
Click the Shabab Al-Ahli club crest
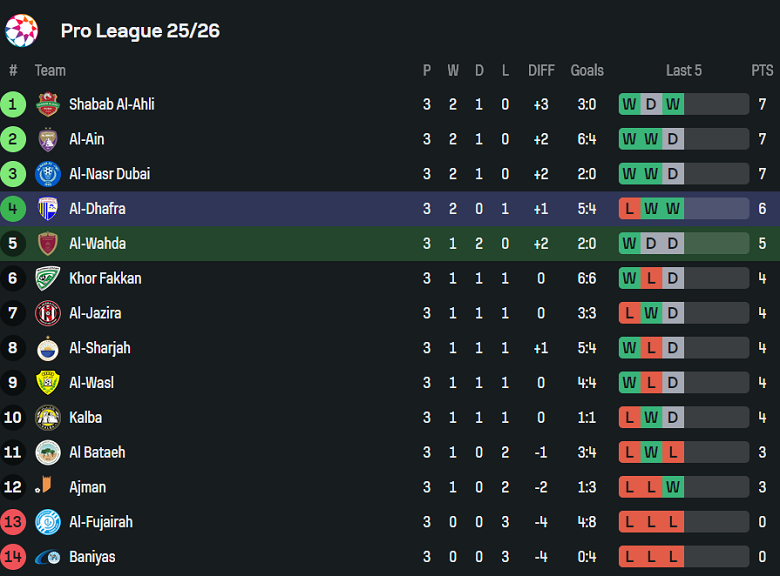tap(48, 104)
